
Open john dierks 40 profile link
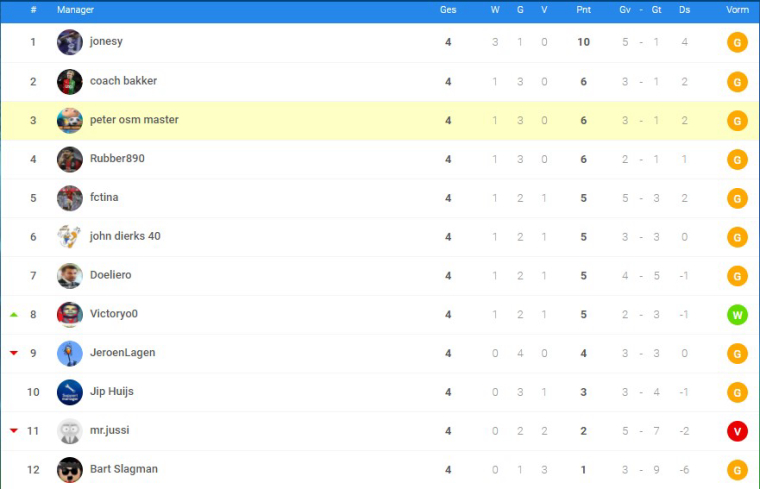pos(125,236)
